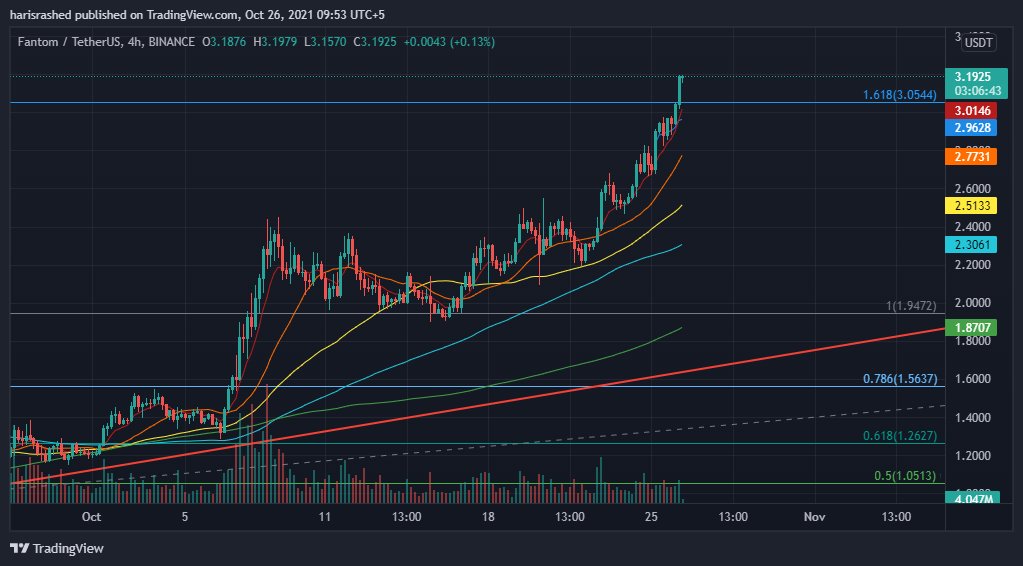Click the Nov label on the time axis

815,518
